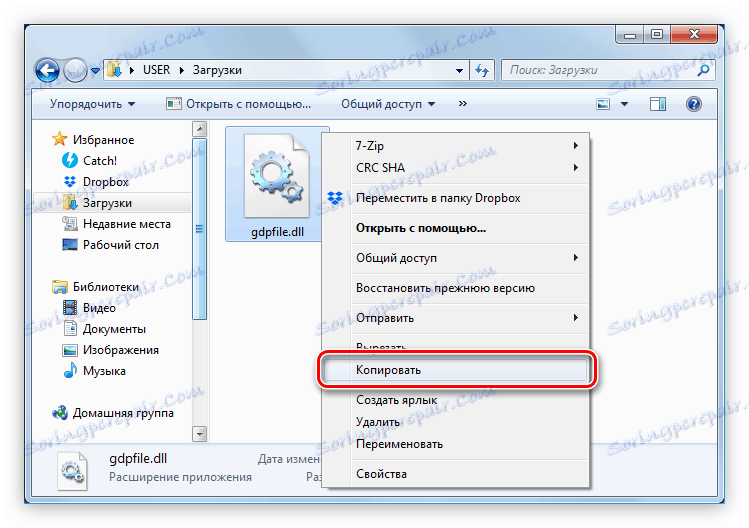
Task: Click navigation pane scroll down arrow
Action: click(199, 434)
